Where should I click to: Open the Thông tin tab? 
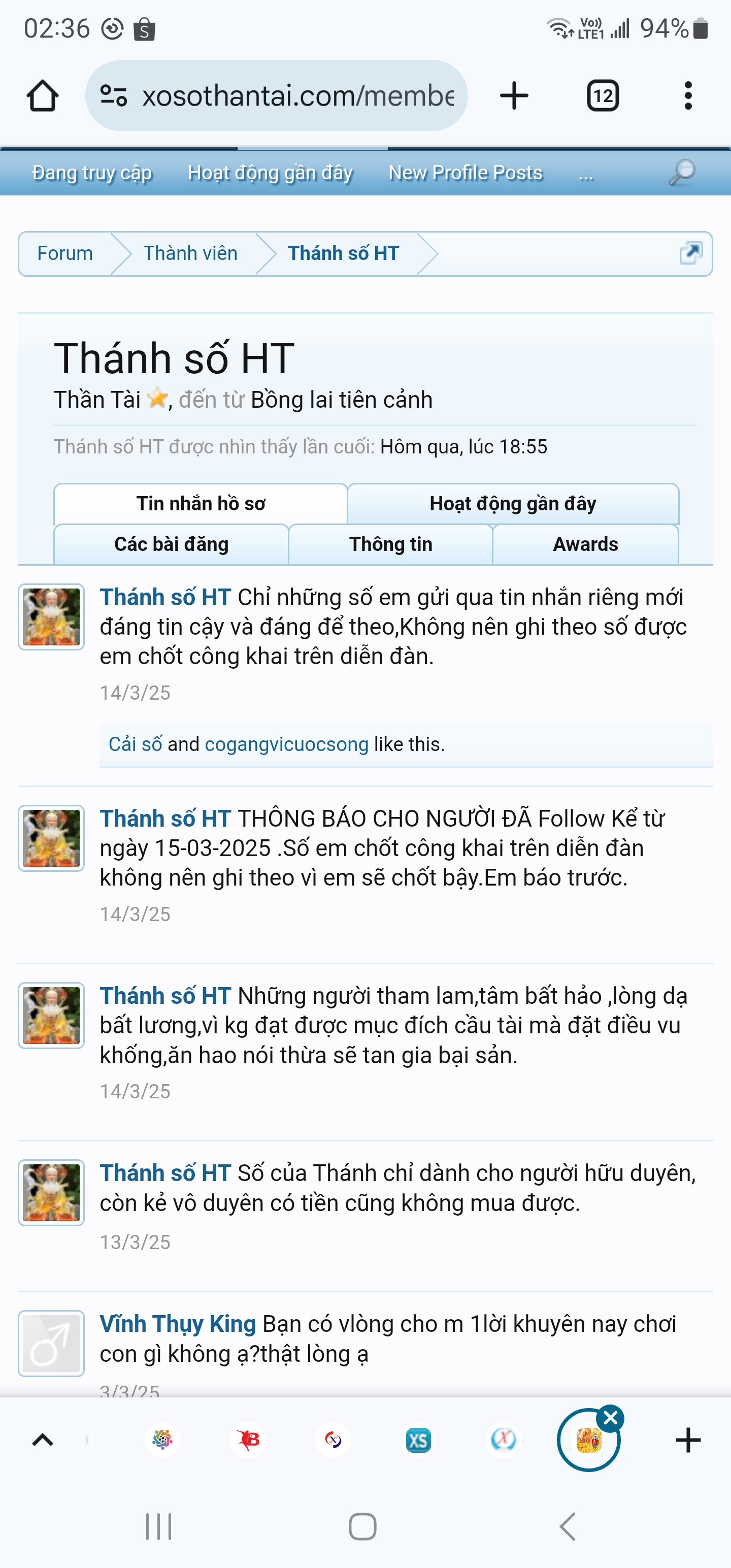tap(391, 543)
